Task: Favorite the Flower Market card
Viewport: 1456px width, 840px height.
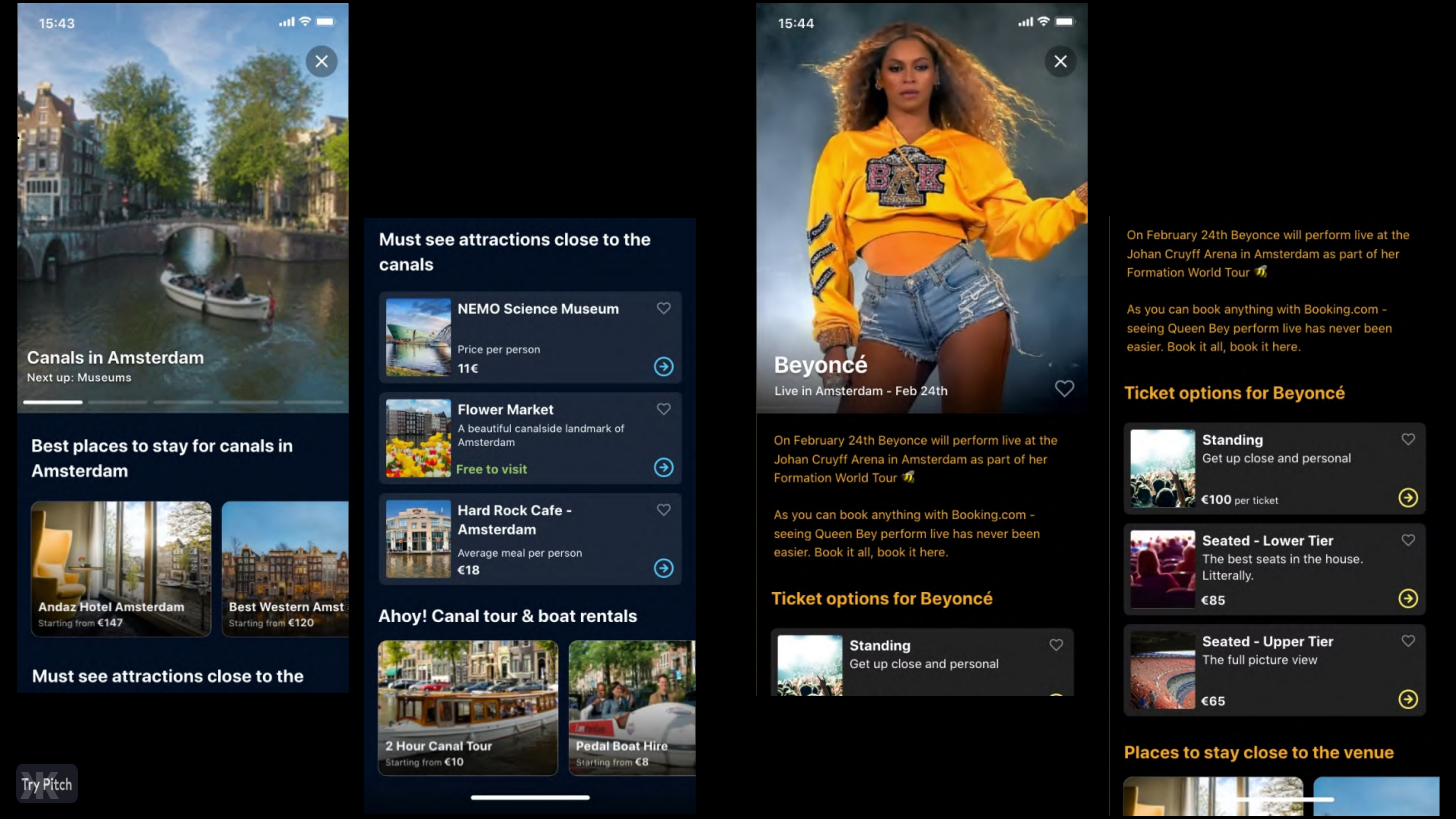Action: point(663,408)
